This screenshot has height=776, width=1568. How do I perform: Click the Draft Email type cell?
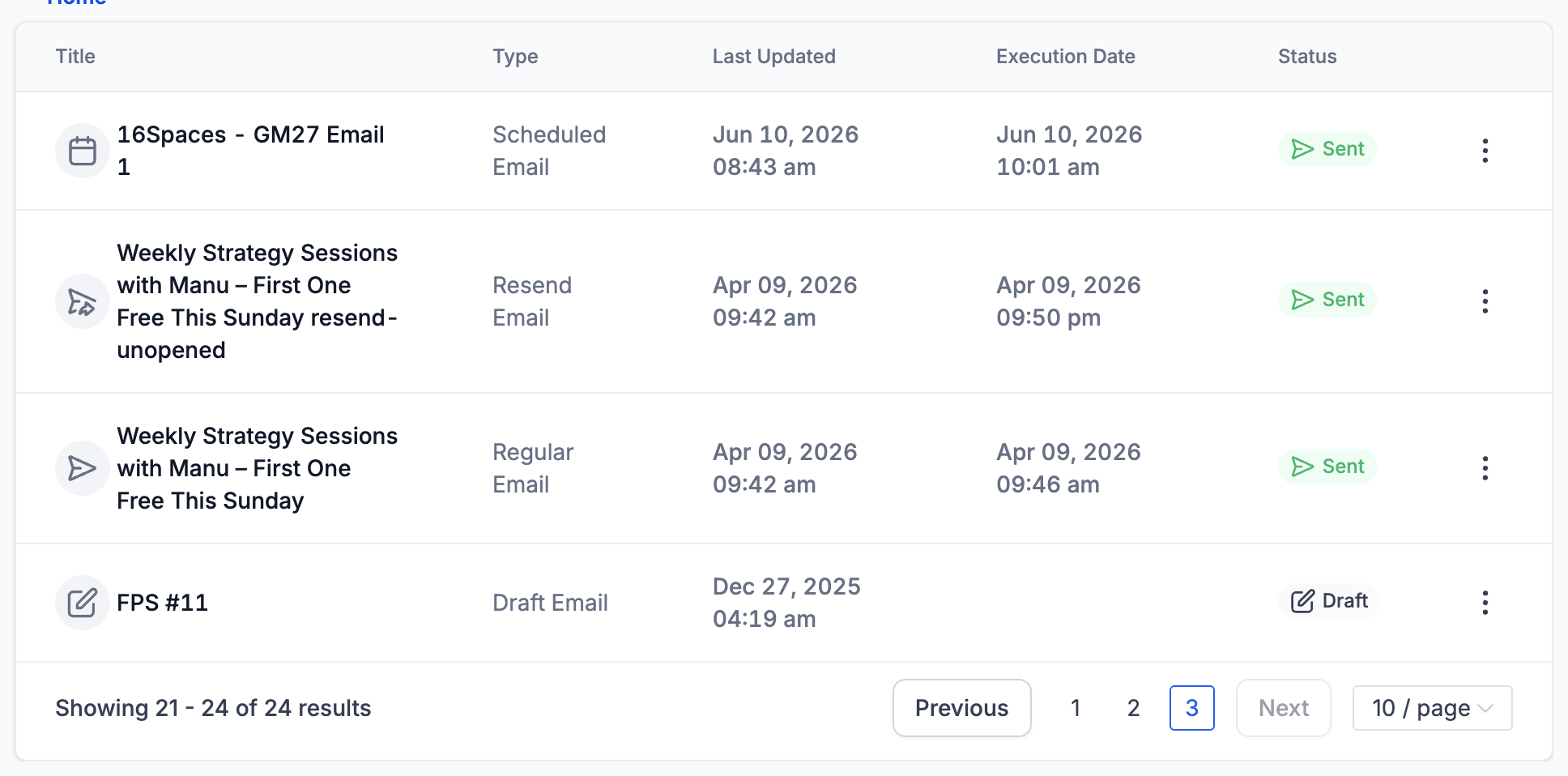pos(550,603)
